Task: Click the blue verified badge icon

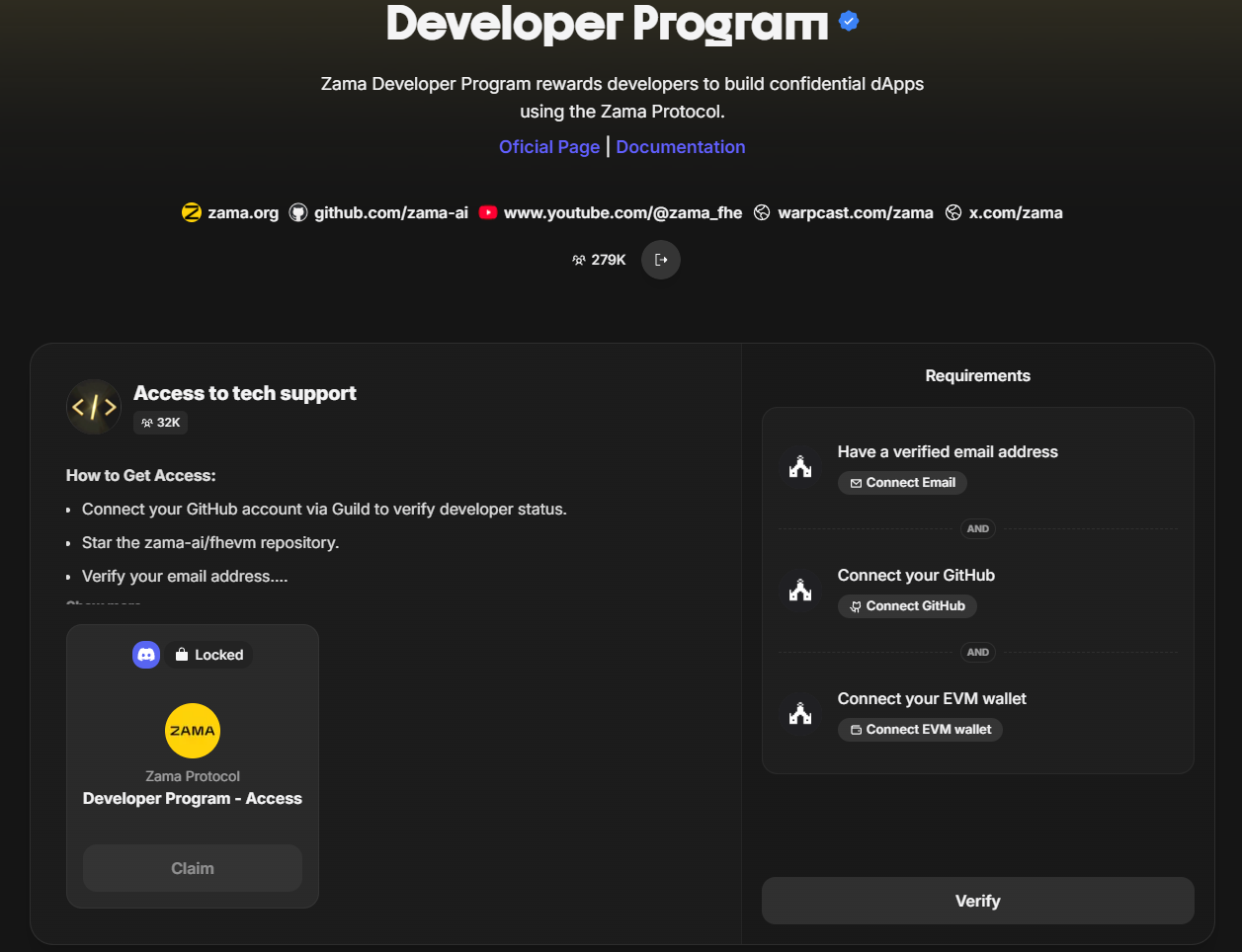Action: click(849, 21)
